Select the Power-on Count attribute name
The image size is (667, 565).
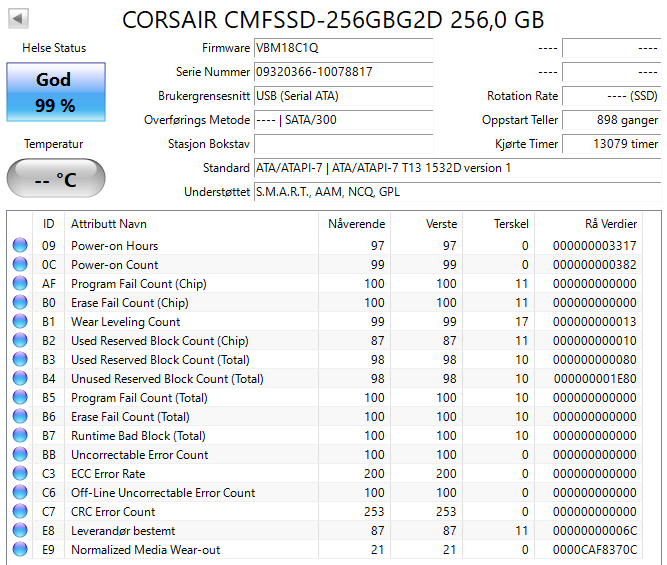(x=114, y=265)
